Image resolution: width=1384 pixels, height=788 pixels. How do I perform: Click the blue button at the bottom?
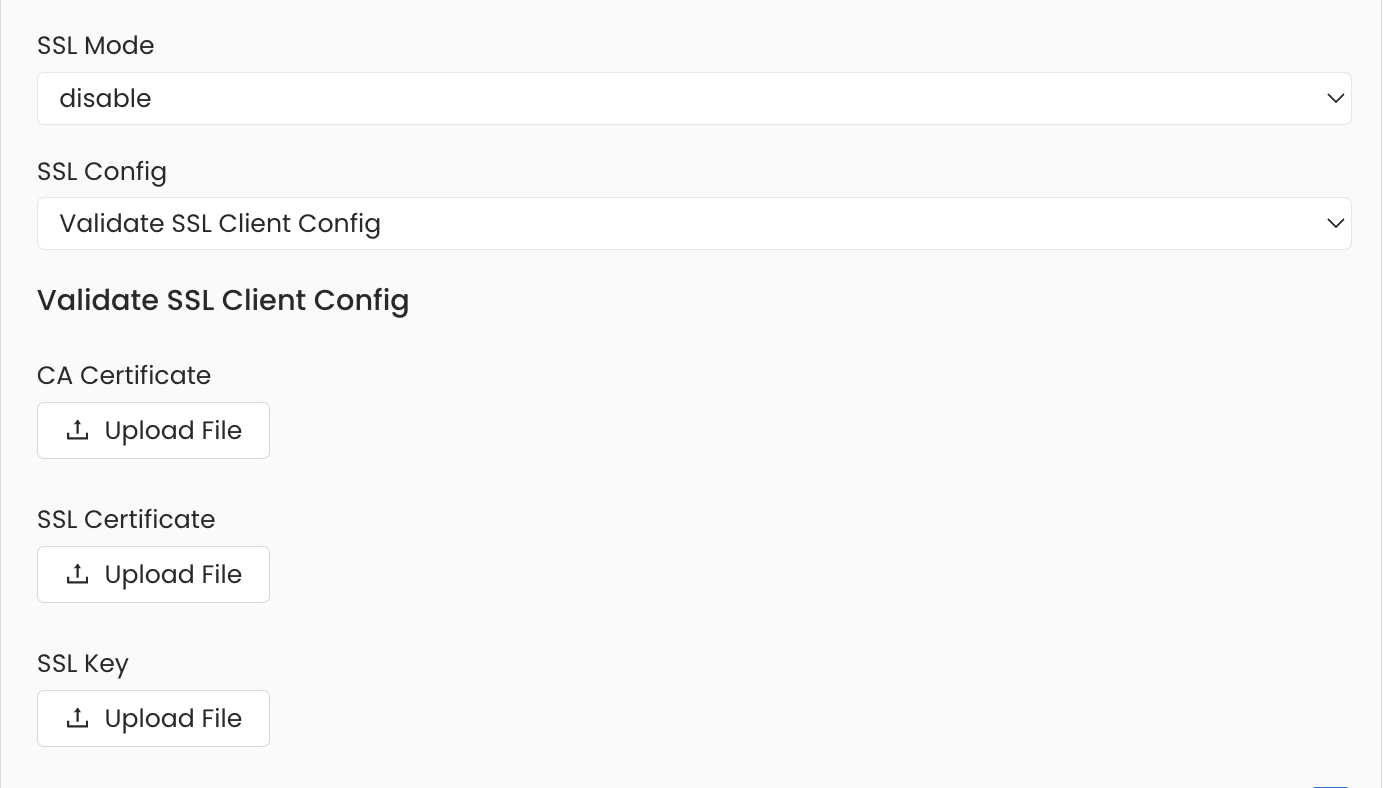[1331, 784]
